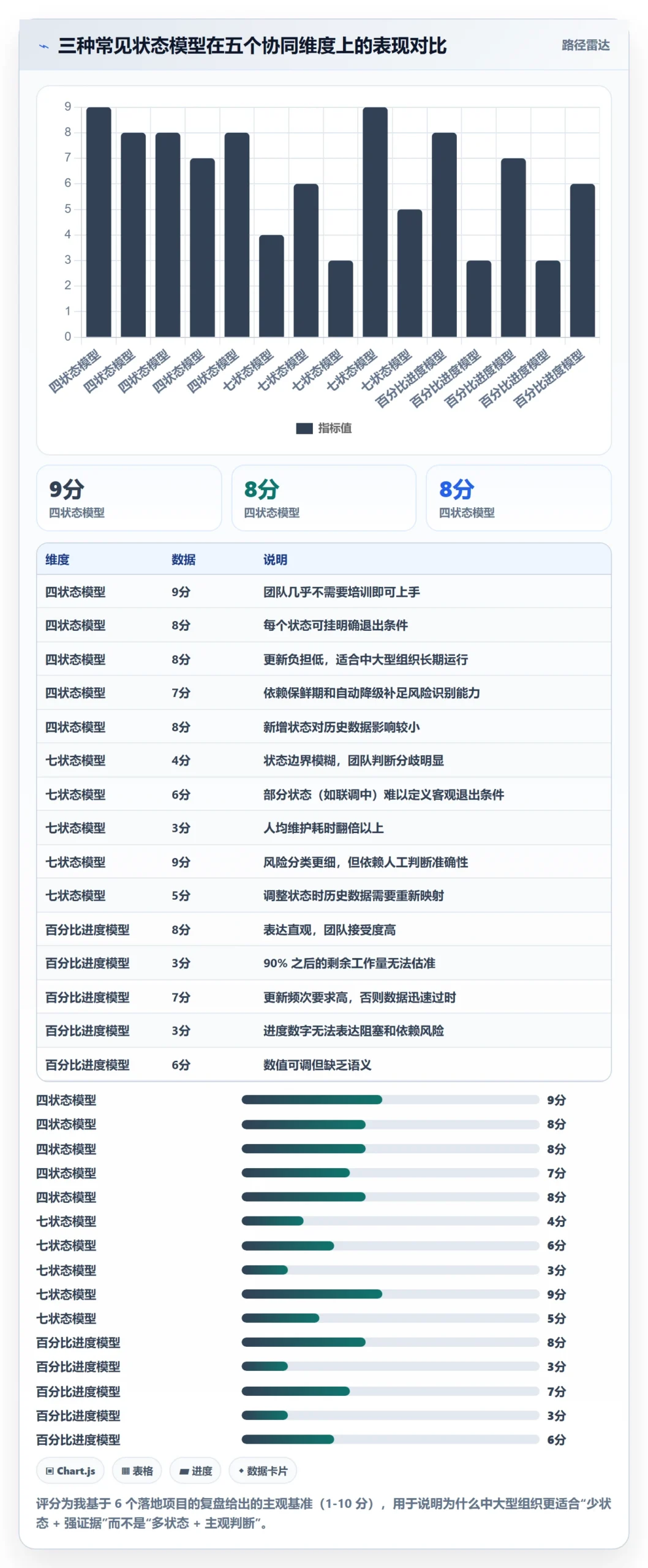Screen dimensions: 648x1568
Task: Click the first 四状态模型 chart bar valued 9
Action: tap(99, 222)
